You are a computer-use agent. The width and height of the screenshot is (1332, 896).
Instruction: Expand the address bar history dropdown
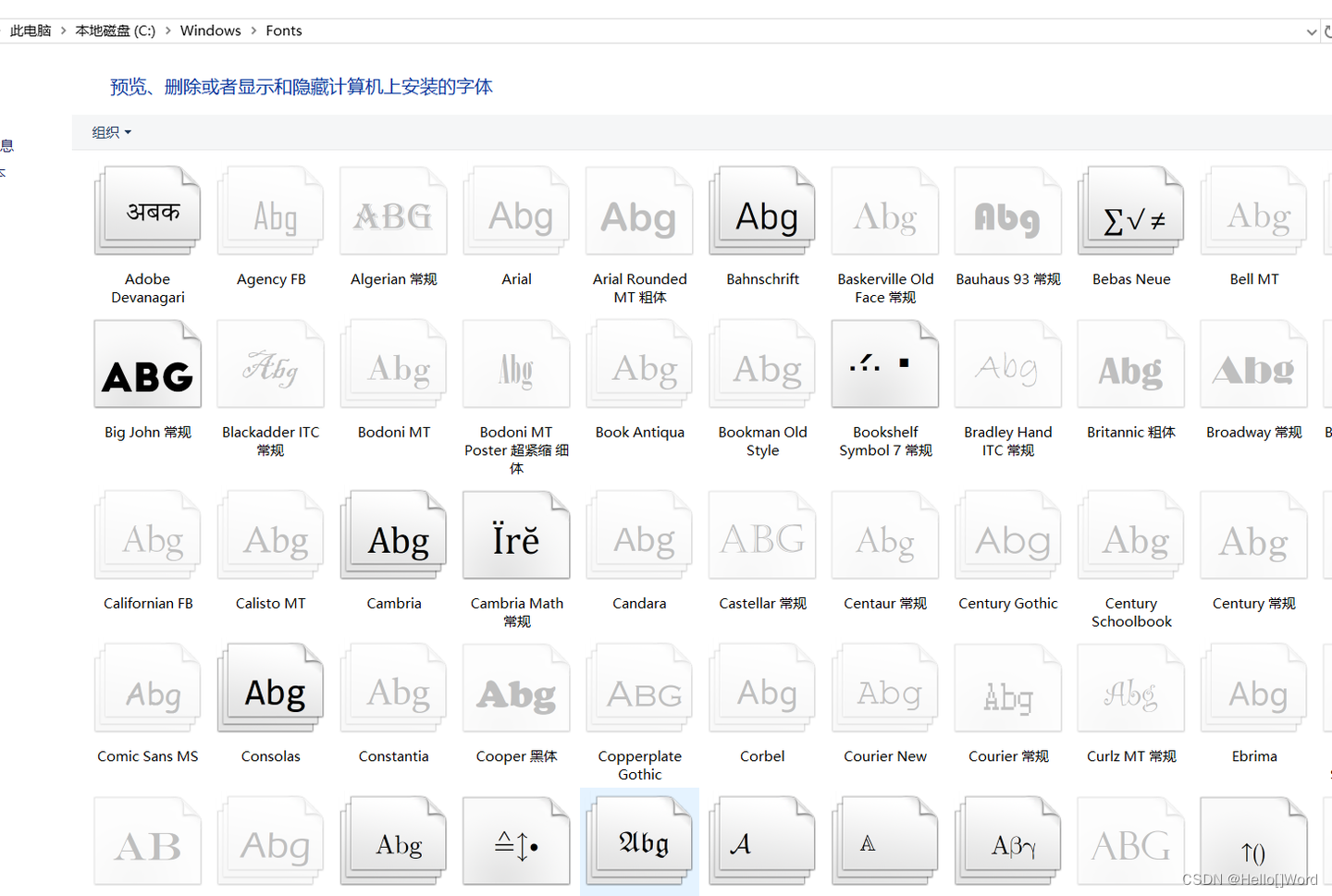pos(1311,31)
